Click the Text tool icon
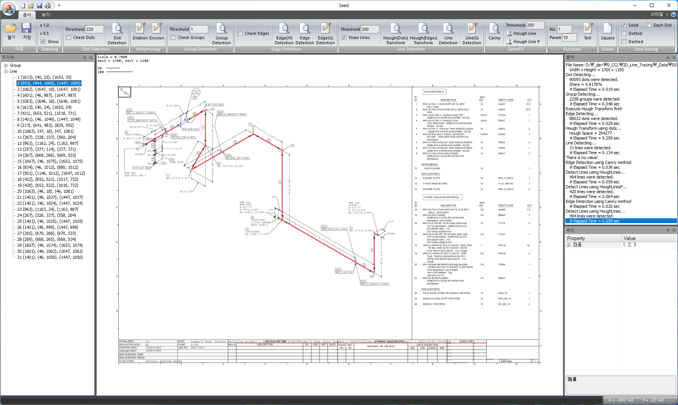Image resolution: width=678 pixels, height=405 pixels. tap(587, 33)
